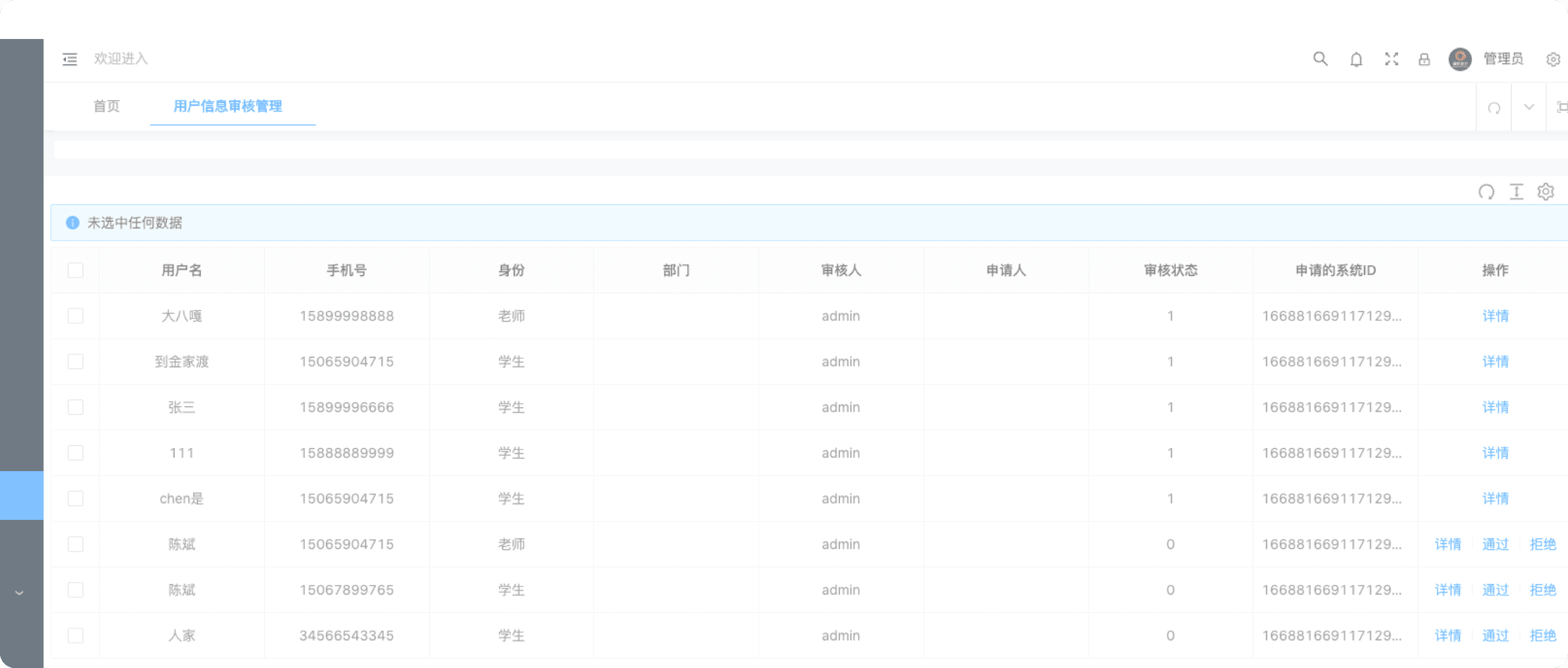Viewport: 1568px width, 668px height.
Task: Expand the sidebar bottom chevron
Action: pos(19,592)
